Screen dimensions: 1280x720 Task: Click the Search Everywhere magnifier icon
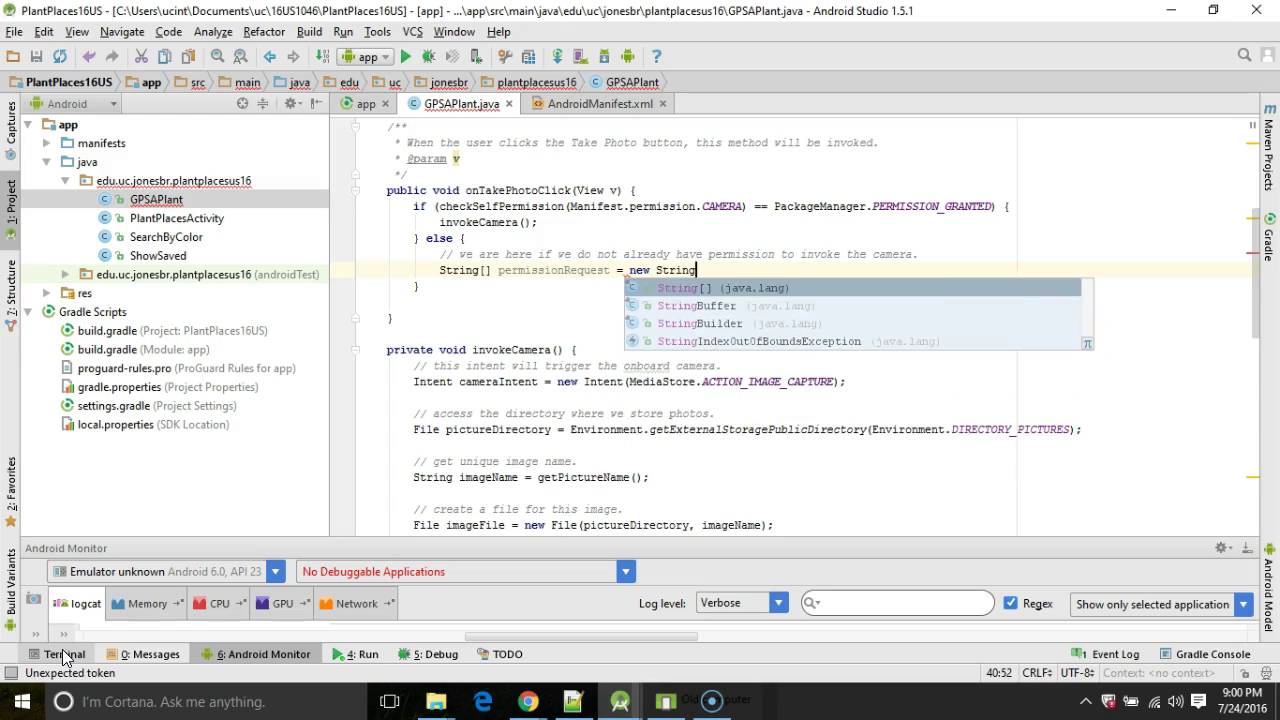click(1244, 56)
